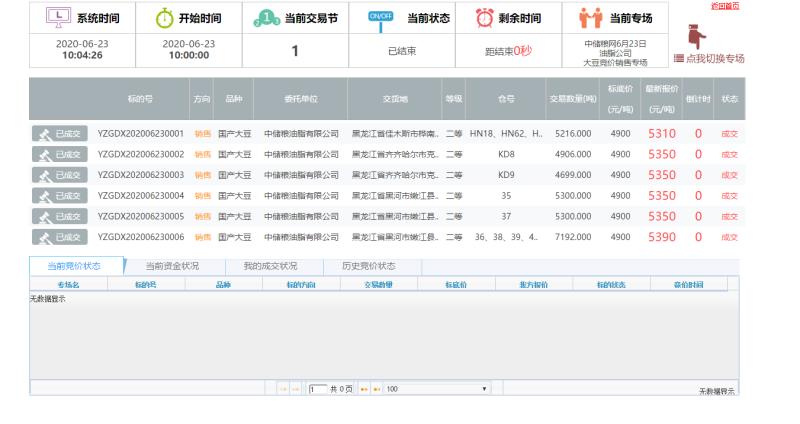Click 已成交 button for YZGDX202006230006
The image size is (800, 424).
(x=60, y=237)
